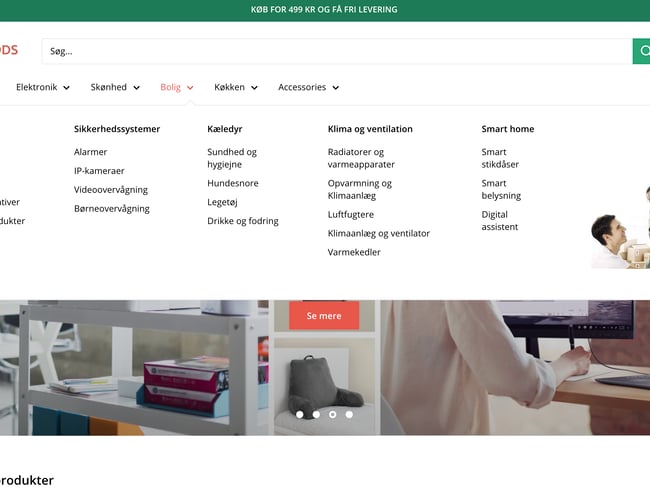Go to Radiatorer og varmeapparater

point(361,158)
